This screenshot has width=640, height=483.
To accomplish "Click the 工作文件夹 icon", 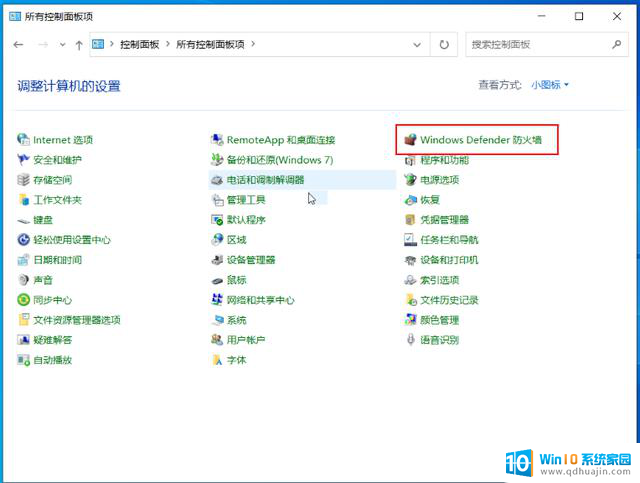I will click(x=23, y=200).
